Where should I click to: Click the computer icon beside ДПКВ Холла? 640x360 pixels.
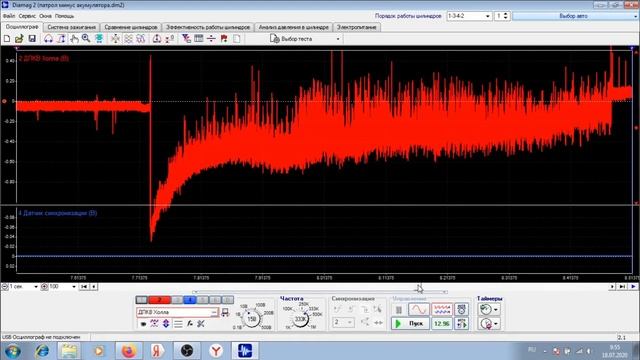click(x=225, y=312)
